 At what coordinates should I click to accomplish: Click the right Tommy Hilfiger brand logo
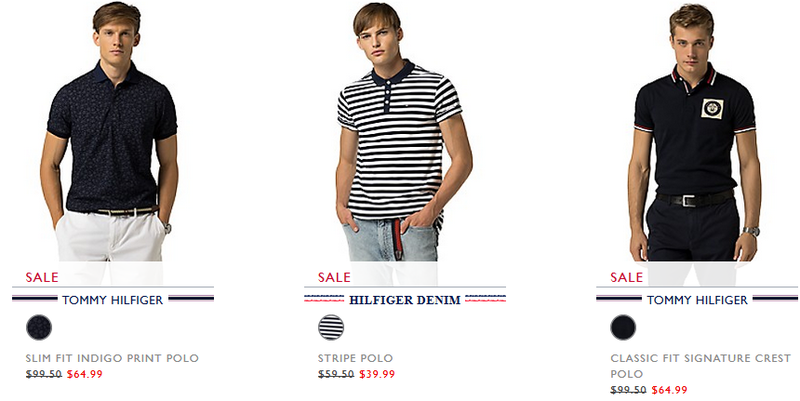pyautogui.click(x=697, y=299)
